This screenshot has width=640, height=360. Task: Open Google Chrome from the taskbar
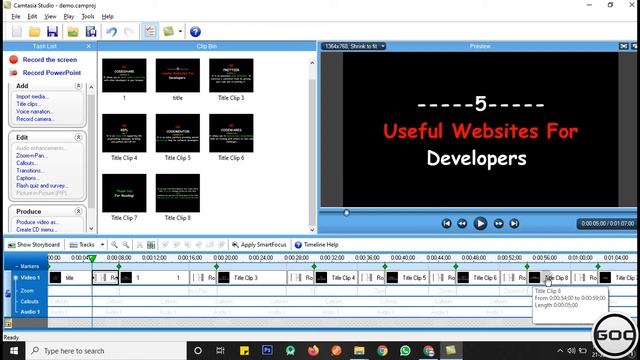(382, 351)
